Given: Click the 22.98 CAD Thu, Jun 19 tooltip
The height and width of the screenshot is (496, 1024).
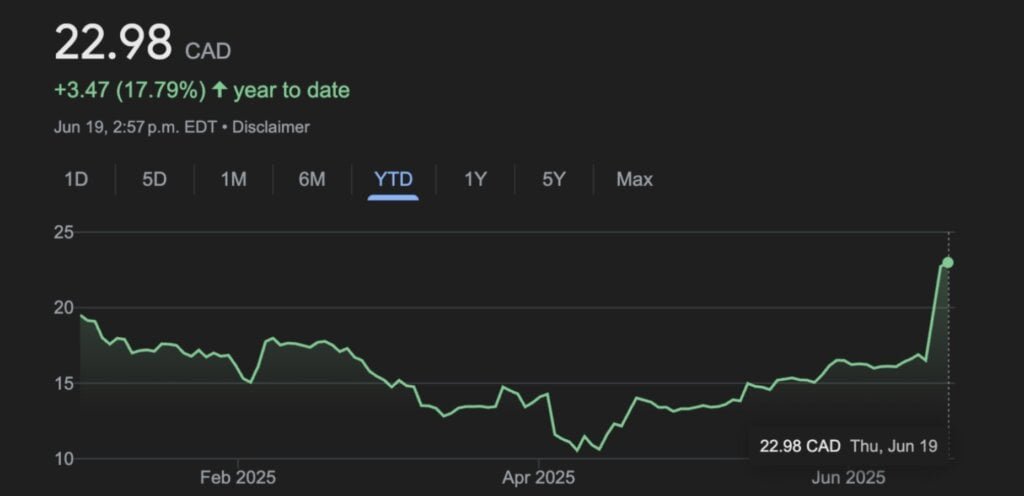Looking at the screenshot, I should [x=848, y=446].
